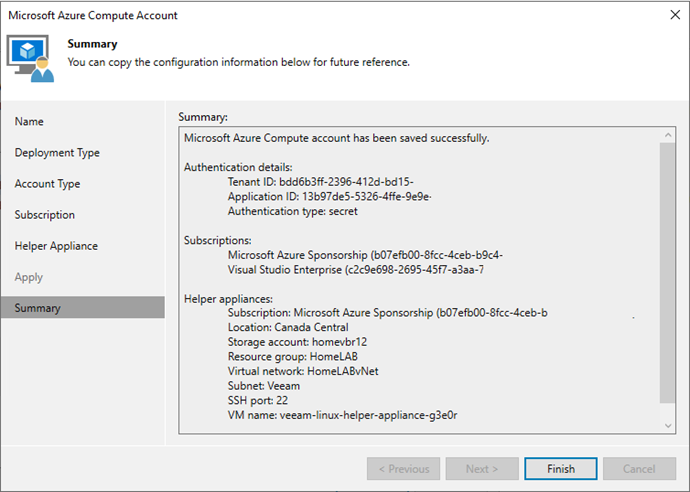Viewport: 690px width, 492px height.
Task: Click the Visual Studio Enterprise subscription line
Action: (356, 269)
